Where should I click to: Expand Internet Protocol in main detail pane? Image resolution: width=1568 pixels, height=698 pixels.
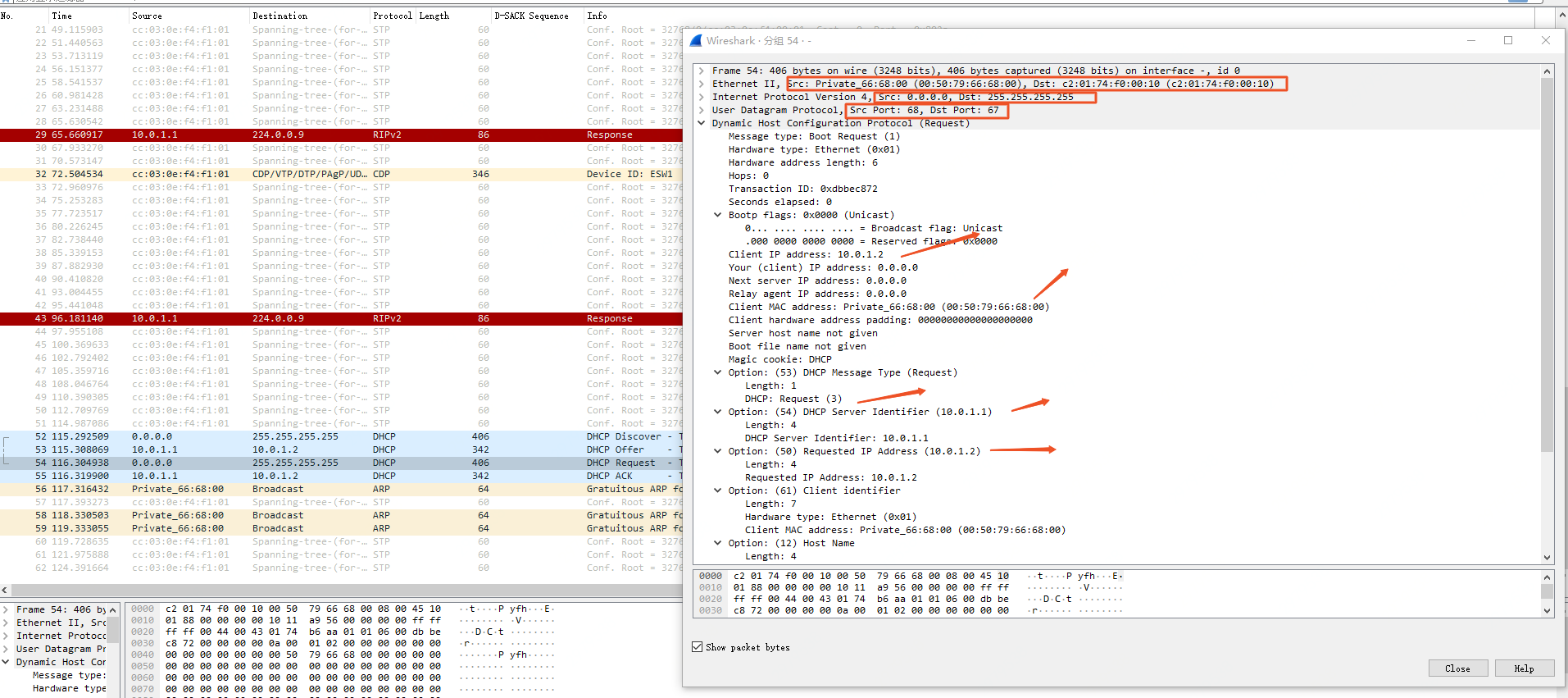coord(6,636)
